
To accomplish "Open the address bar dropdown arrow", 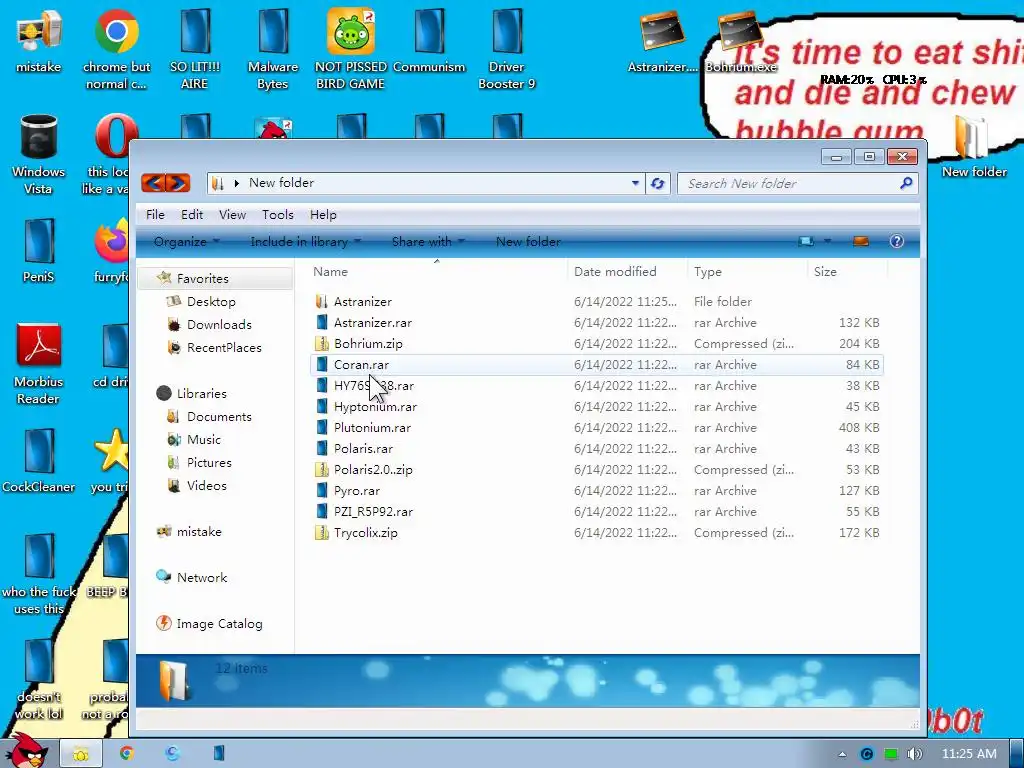I will point(635,184).
